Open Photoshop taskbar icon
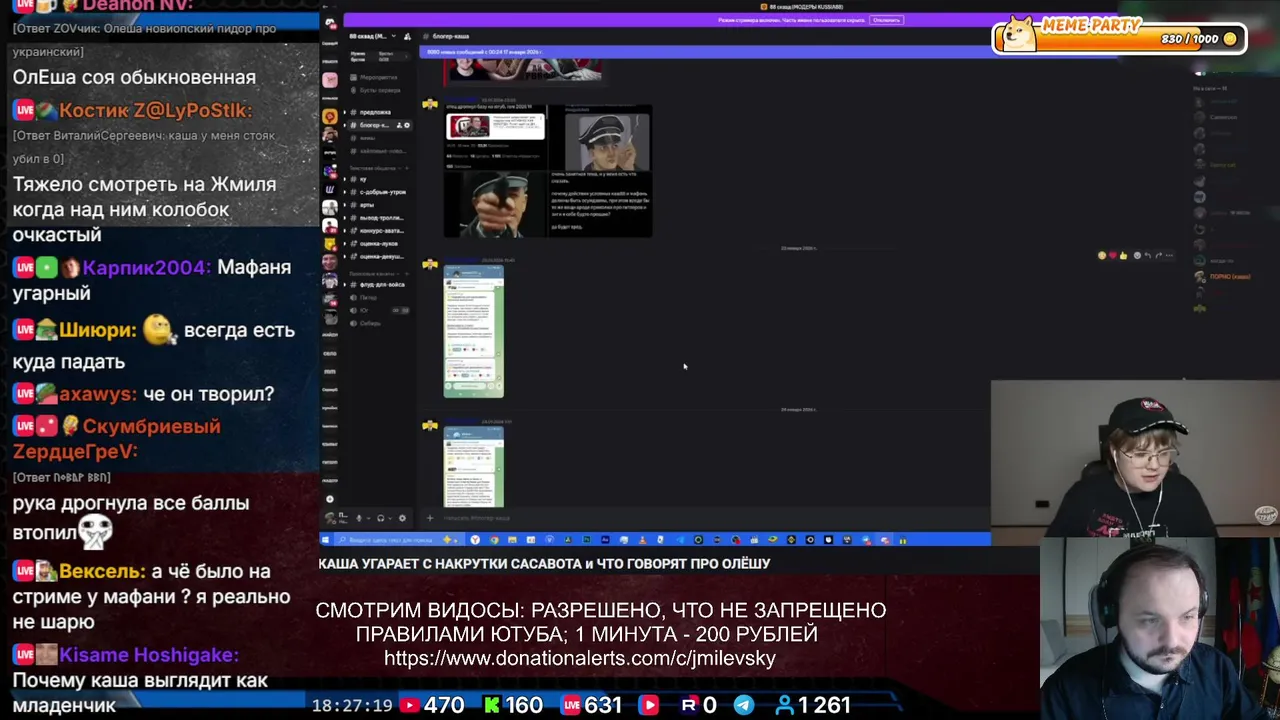The height and width of the screenshot is (720, 1280). coord(586,540)
